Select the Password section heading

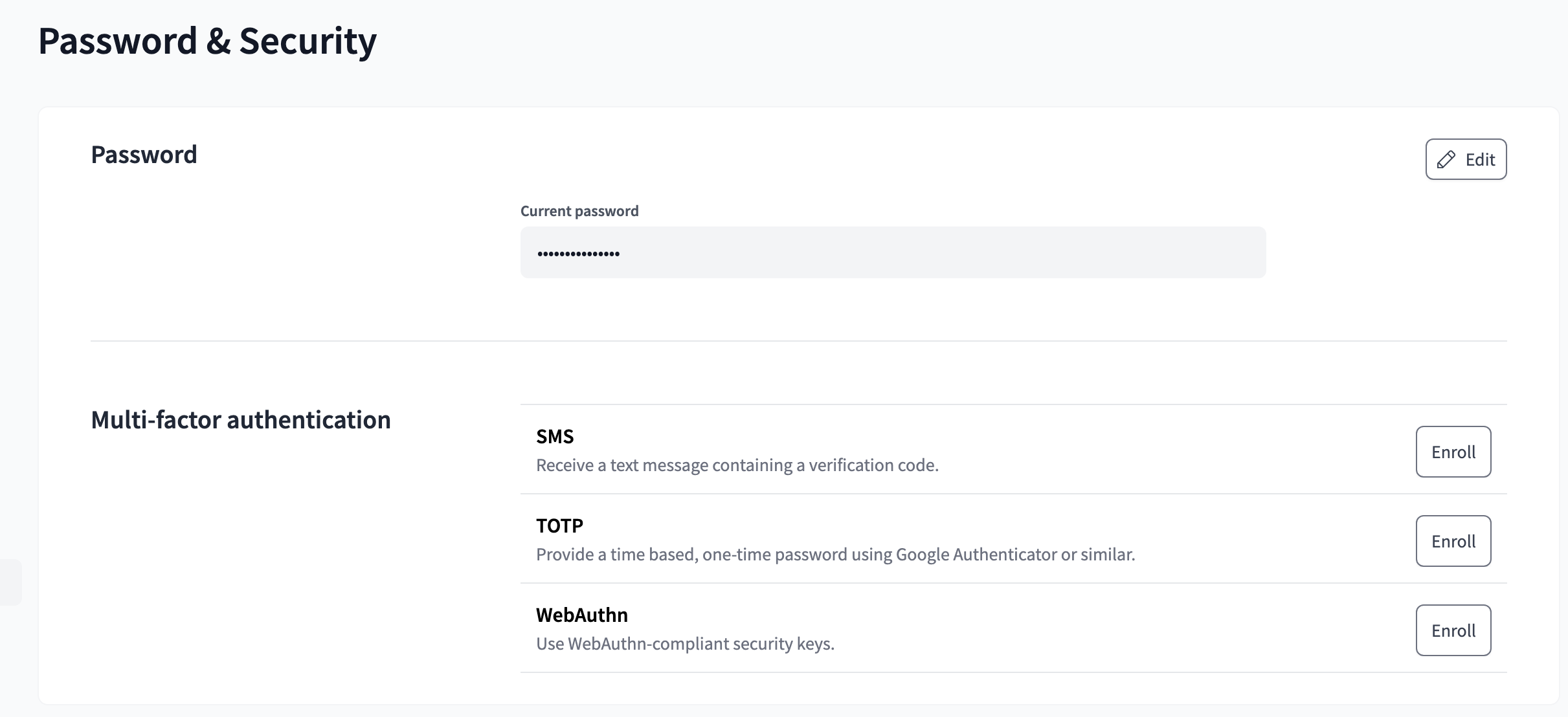(x=144, y=154)
